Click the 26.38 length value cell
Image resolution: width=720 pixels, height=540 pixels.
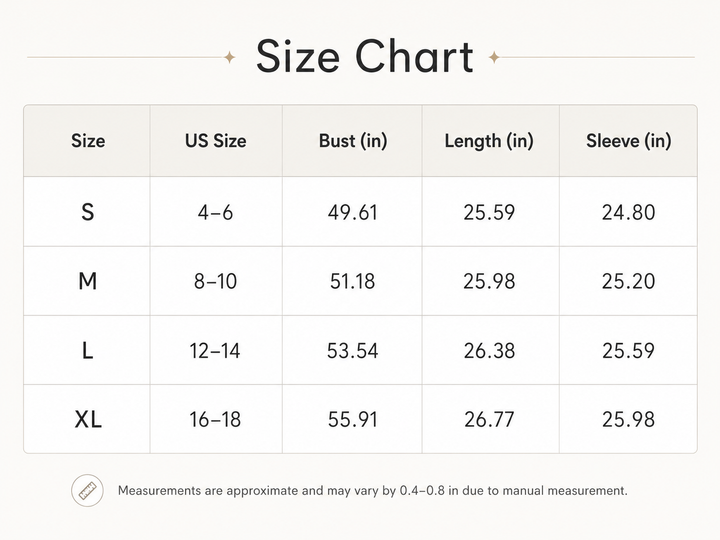pos(489,351)
